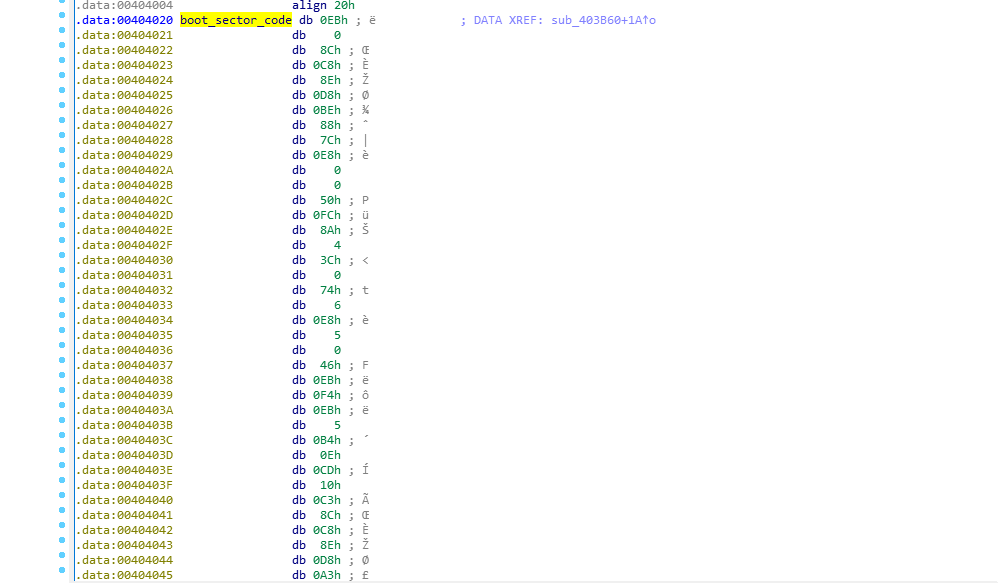Click address .data:00404029
The image size is (999, 583).
(124, 155)
